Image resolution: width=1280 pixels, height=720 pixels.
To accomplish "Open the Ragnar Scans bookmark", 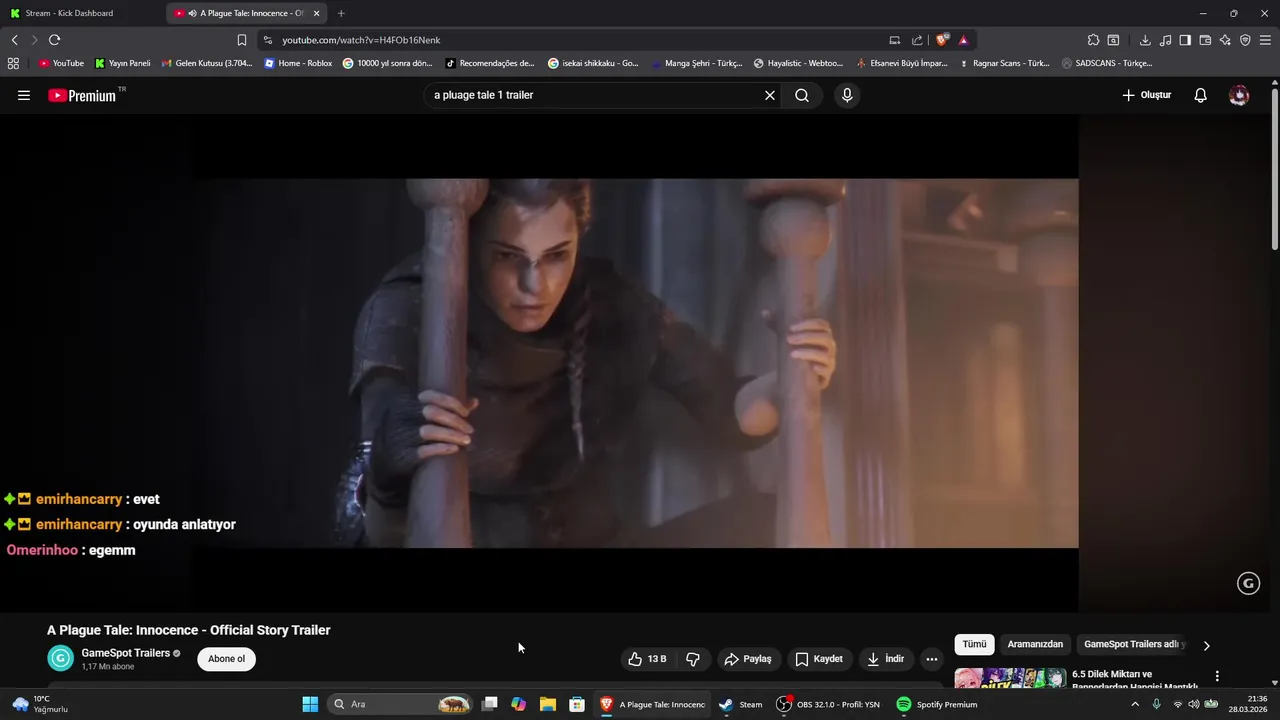I will point(1004,63).
